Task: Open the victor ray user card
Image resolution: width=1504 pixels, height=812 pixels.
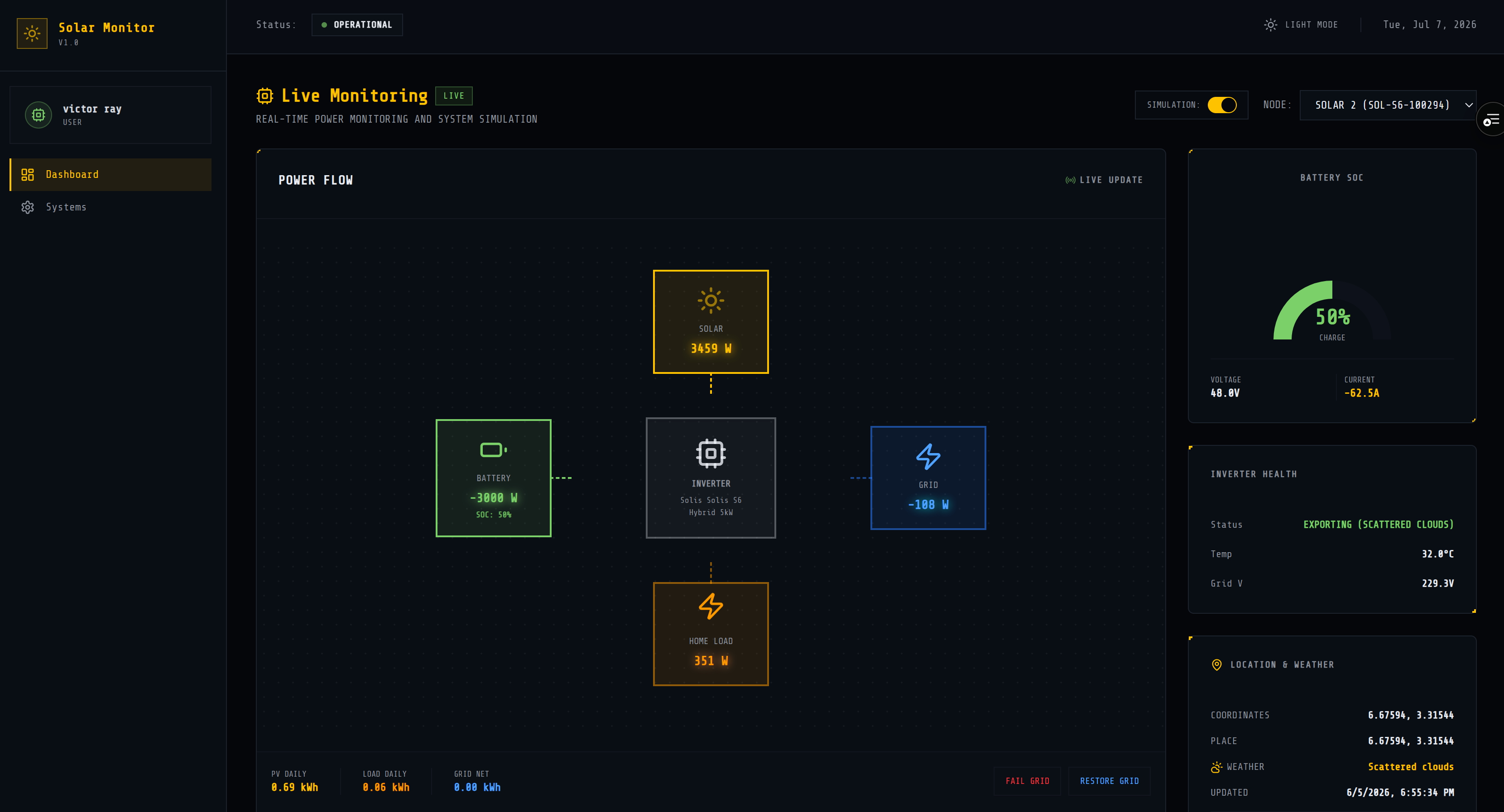Action: point(111,115)
